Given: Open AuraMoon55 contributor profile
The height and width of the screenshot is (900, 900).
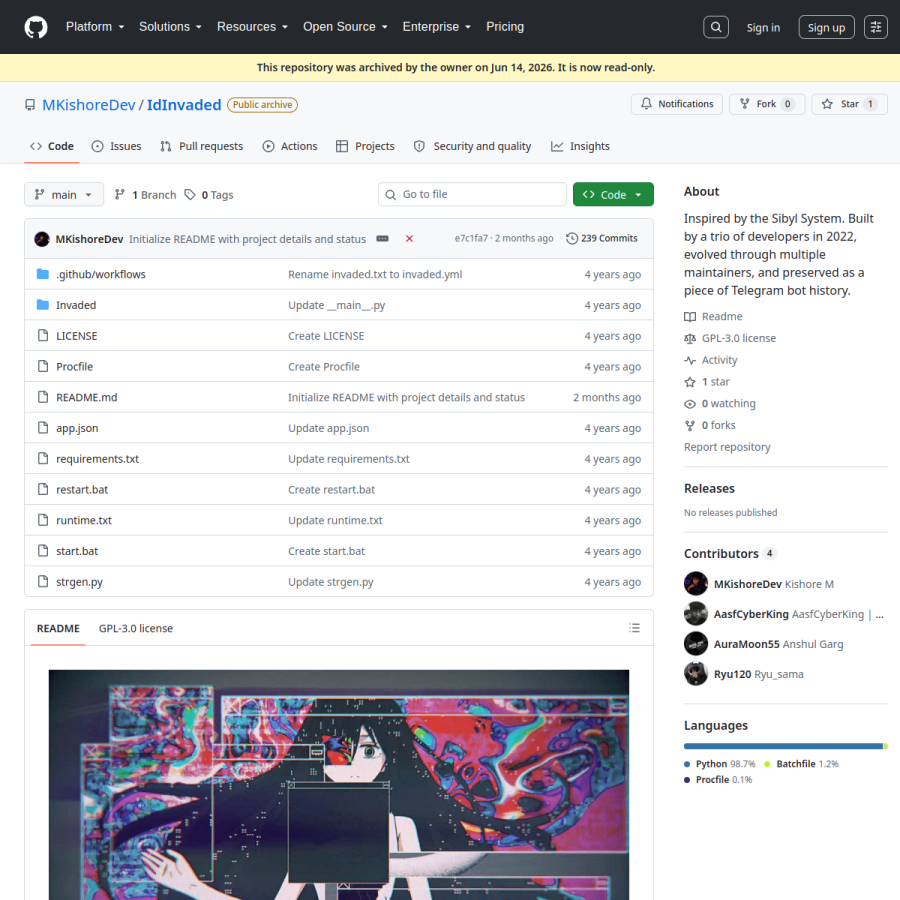Looking at the screenshot, I should coord(747,645).
